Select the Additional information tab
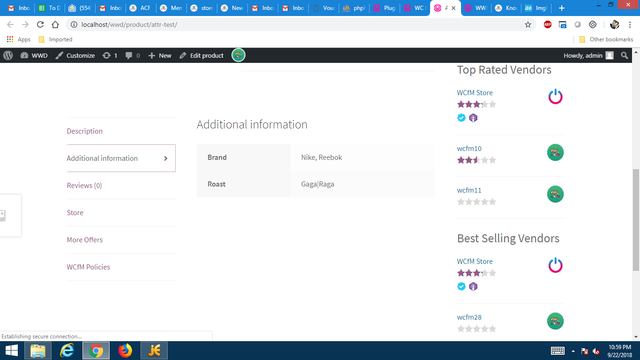The width and height of the screenshot is (640, 360). click(x=121, y=158)
